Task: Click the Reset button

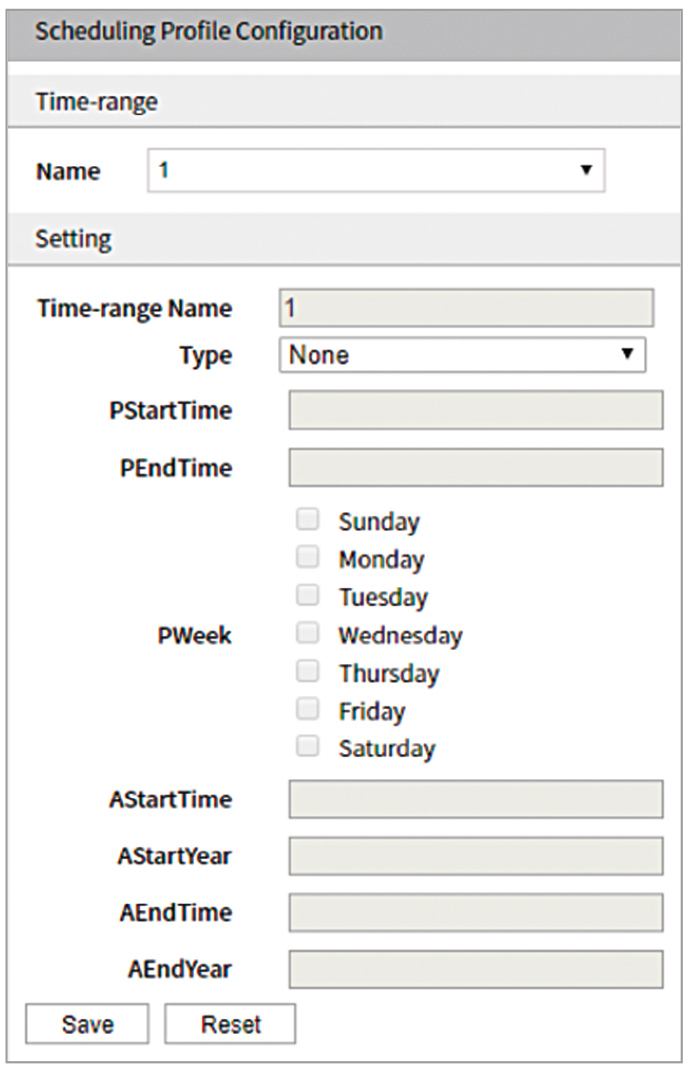Action: click(230, 1024)
